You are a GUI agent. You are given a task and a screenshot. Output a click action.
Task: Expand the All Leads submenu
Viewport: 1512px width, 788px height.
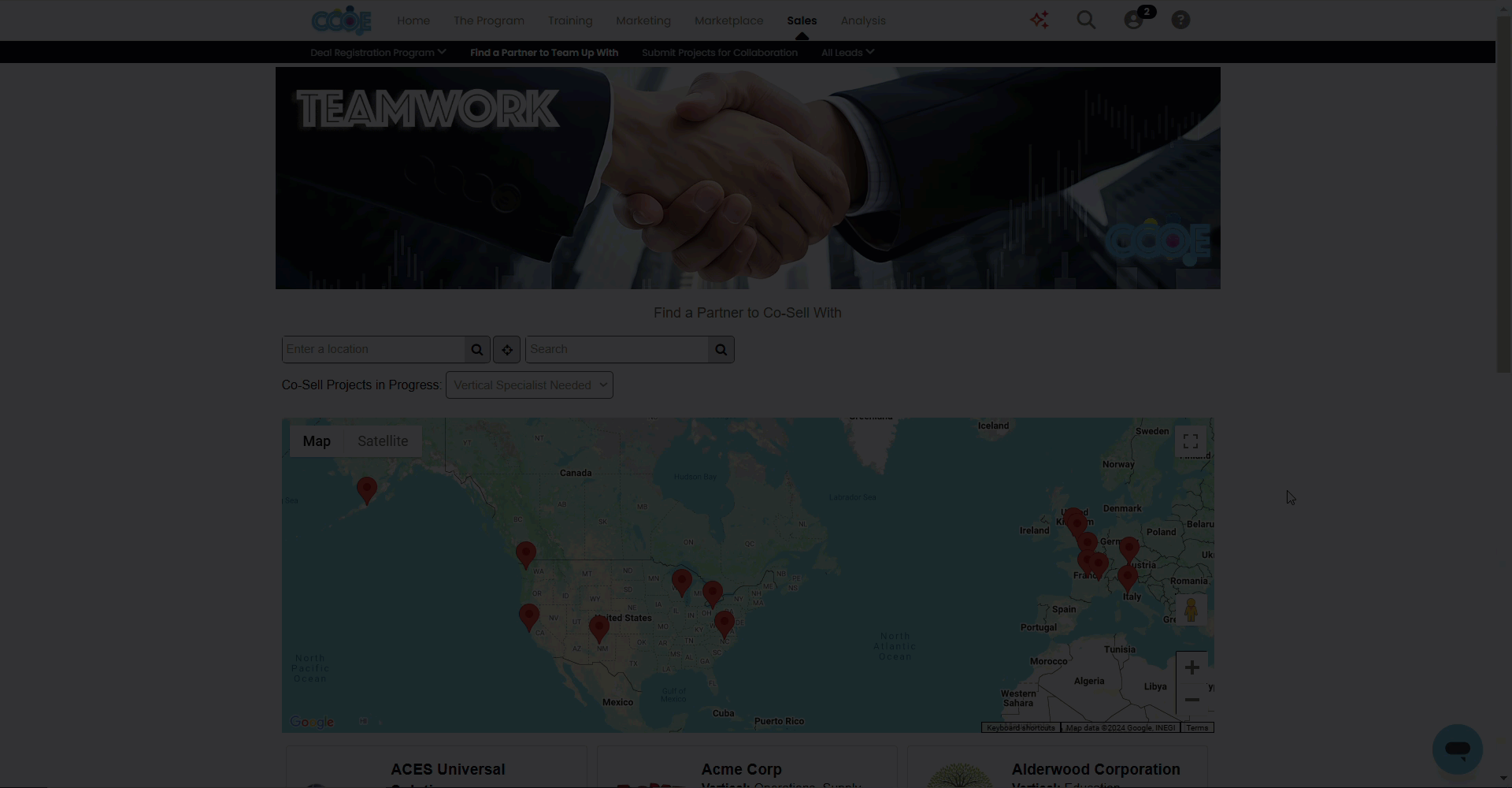pos(847,53)
